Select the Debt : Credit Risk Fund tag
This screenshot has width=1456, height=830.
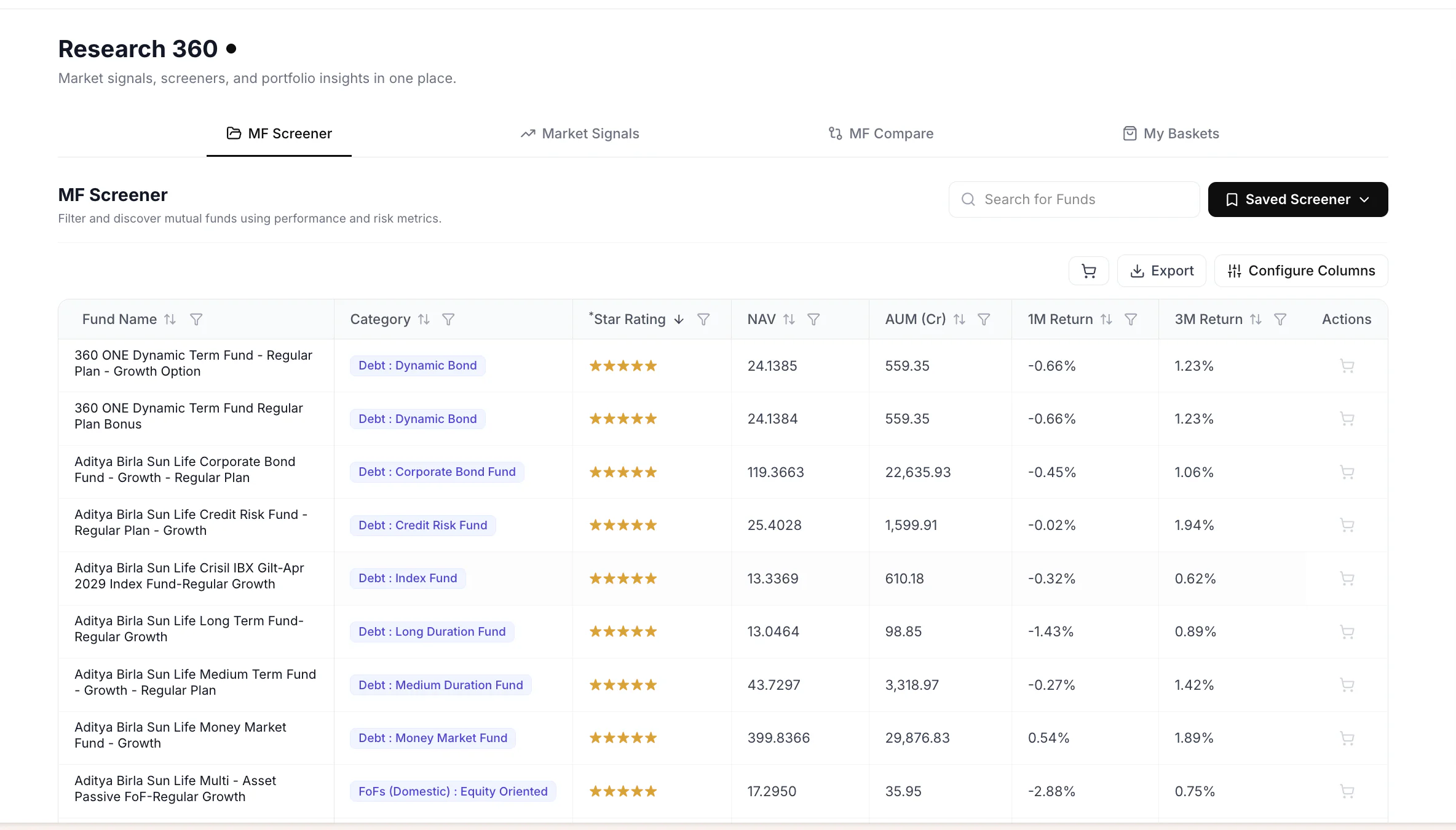[x=423, y=525]
